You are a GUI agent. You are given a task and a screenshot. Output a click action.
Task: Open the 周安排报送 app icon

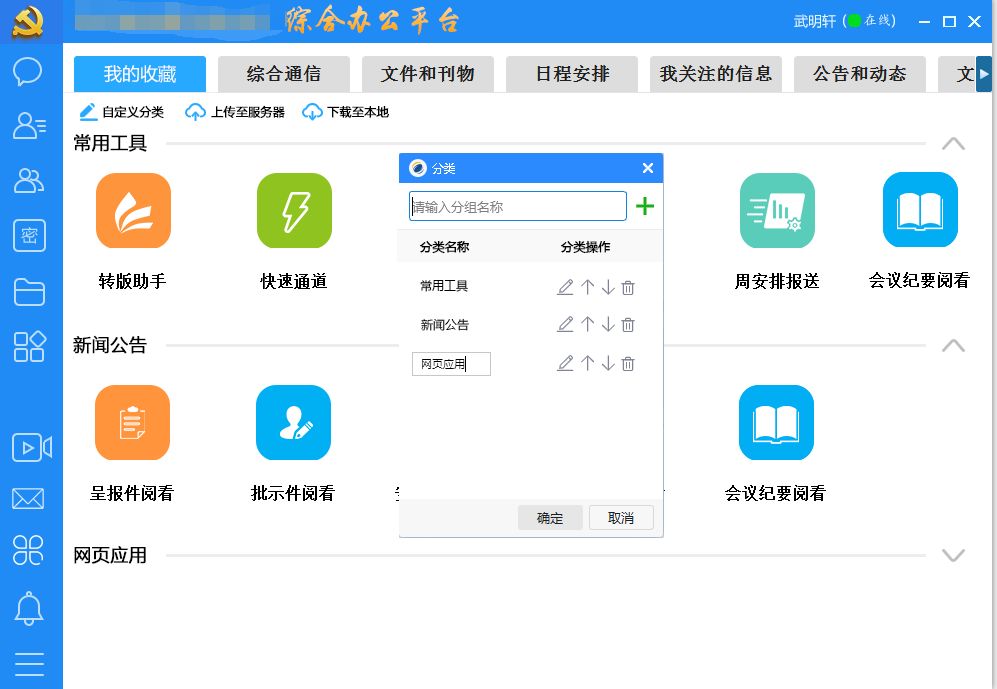[x=777, y=211]
